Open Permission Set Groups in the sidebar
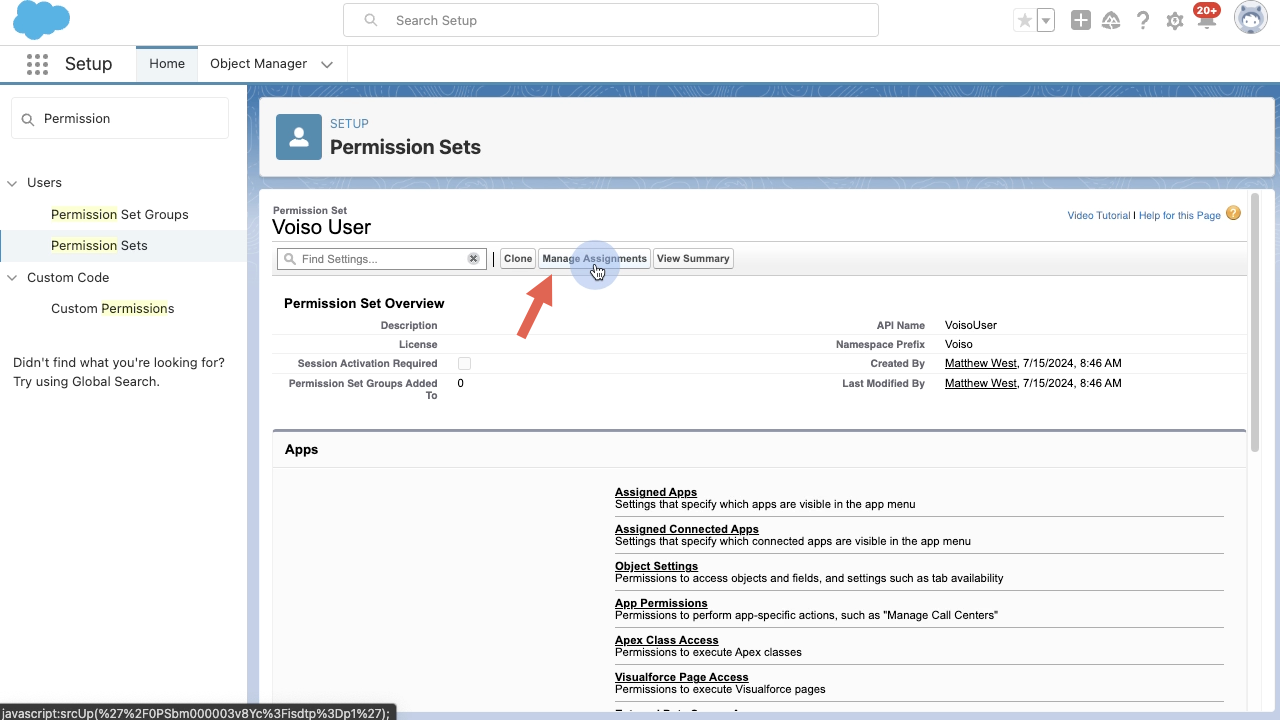Image resolution: width=1280 pixels, height=720 pixels. tap(120, 214)
